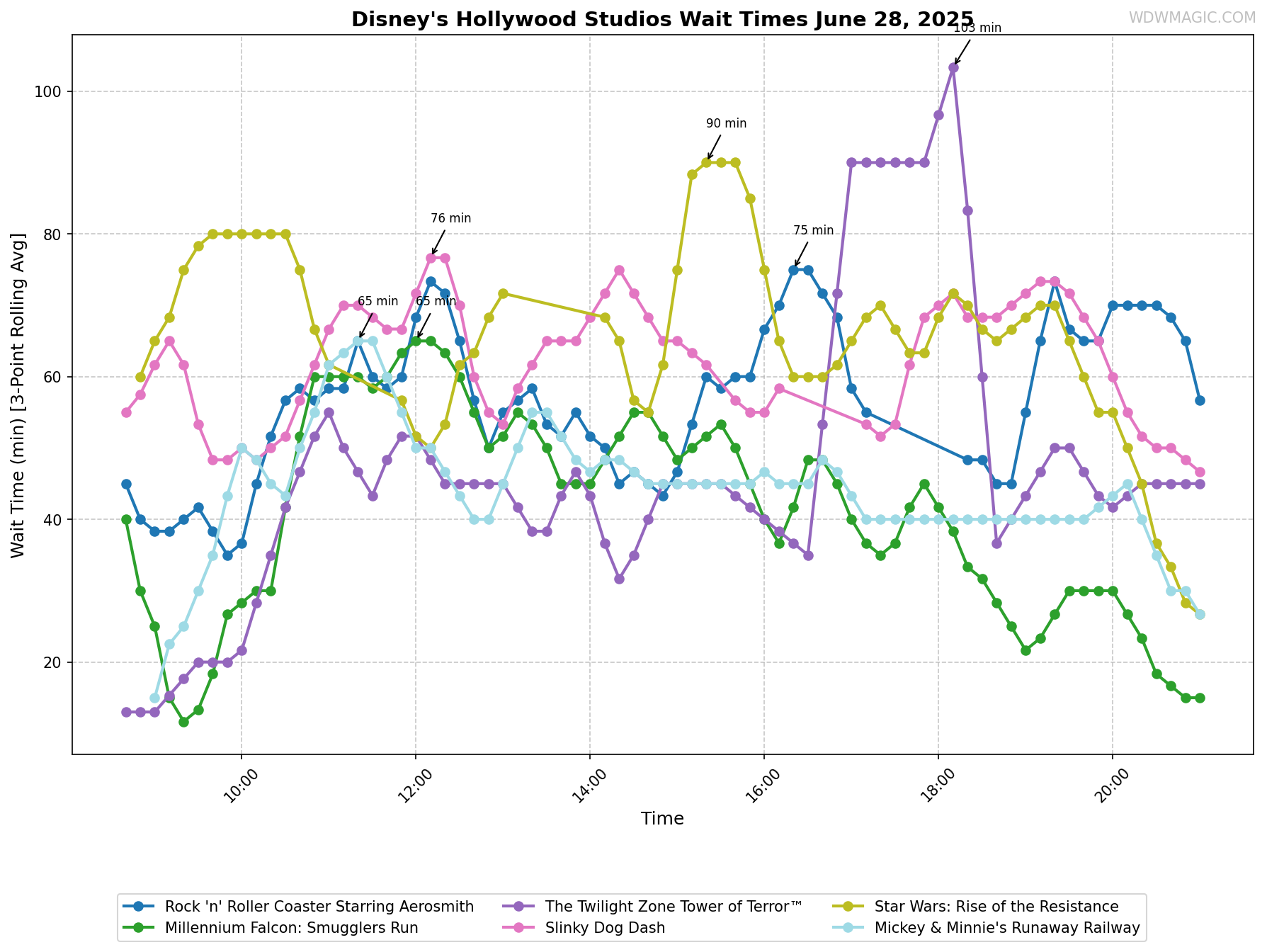This screenshot has width=1267, height=952.
Task: Click the Time x-axis label
Action: [x=662, y=819]
